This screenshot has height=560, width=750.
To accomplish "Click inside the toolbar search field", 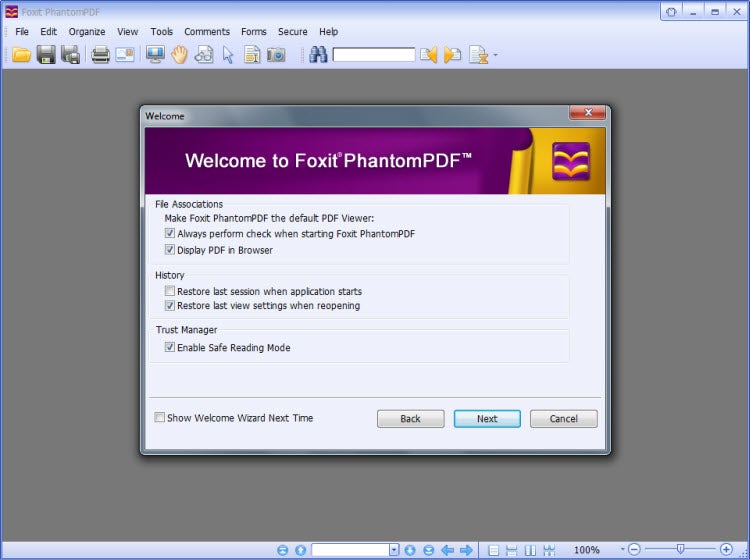I will click(374, 55).
